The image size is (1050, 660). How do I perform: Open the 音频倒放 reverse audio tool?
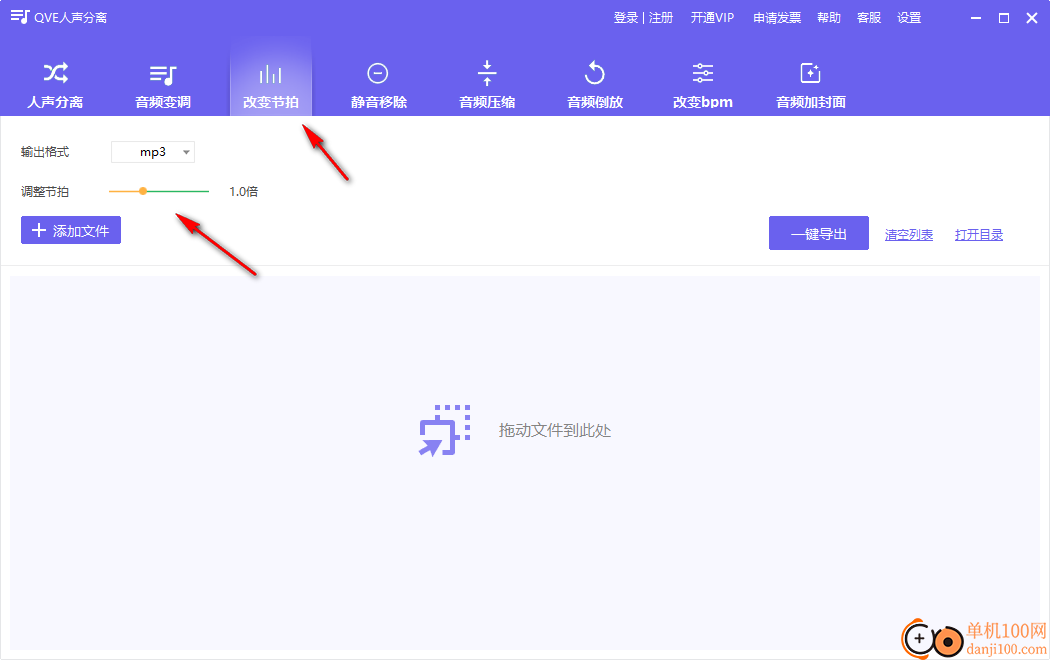[595, 85]
